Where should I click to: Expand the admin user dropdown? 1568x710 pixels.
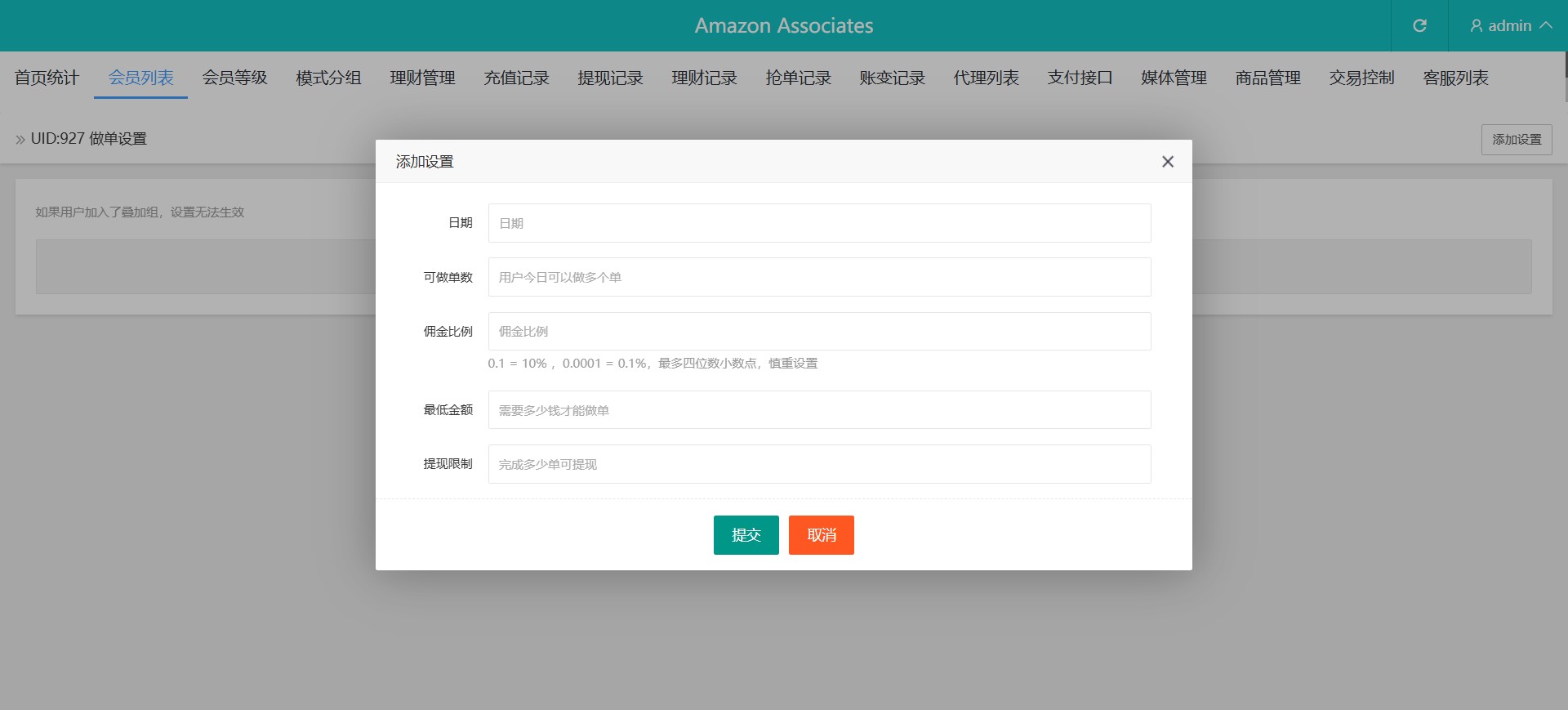point(1510,26)
